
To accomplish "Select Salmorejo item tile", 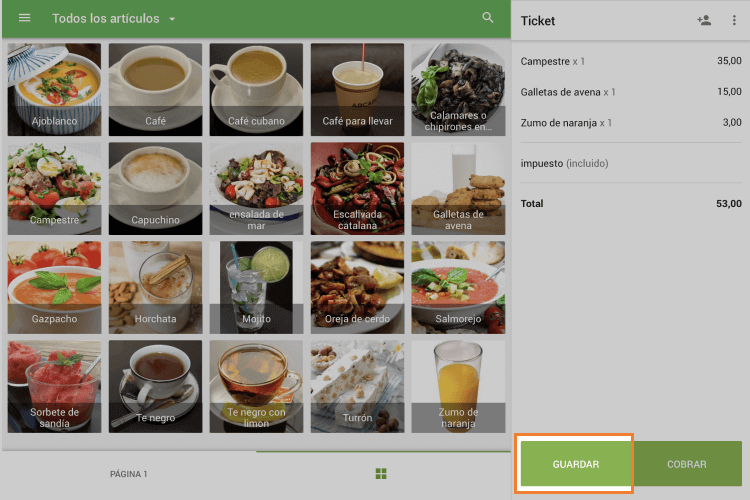I will (x=458, y=288).
